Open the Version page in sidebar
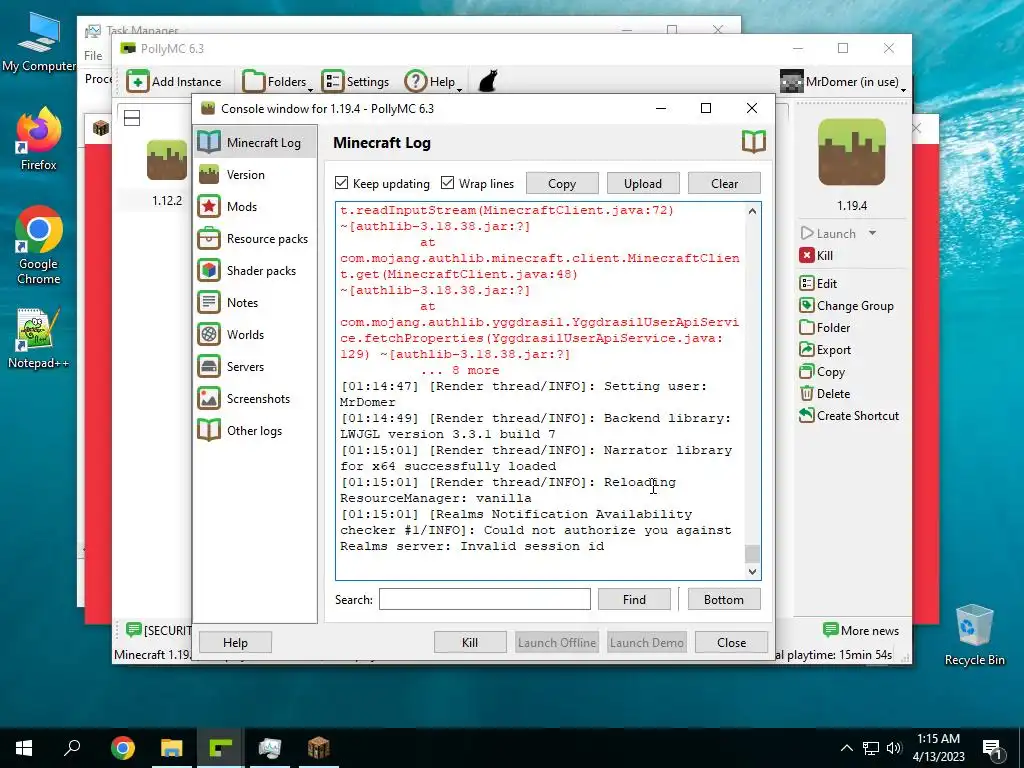This screenshot has height=768, width=1024. pyautogui.click(x=255, y=174)
